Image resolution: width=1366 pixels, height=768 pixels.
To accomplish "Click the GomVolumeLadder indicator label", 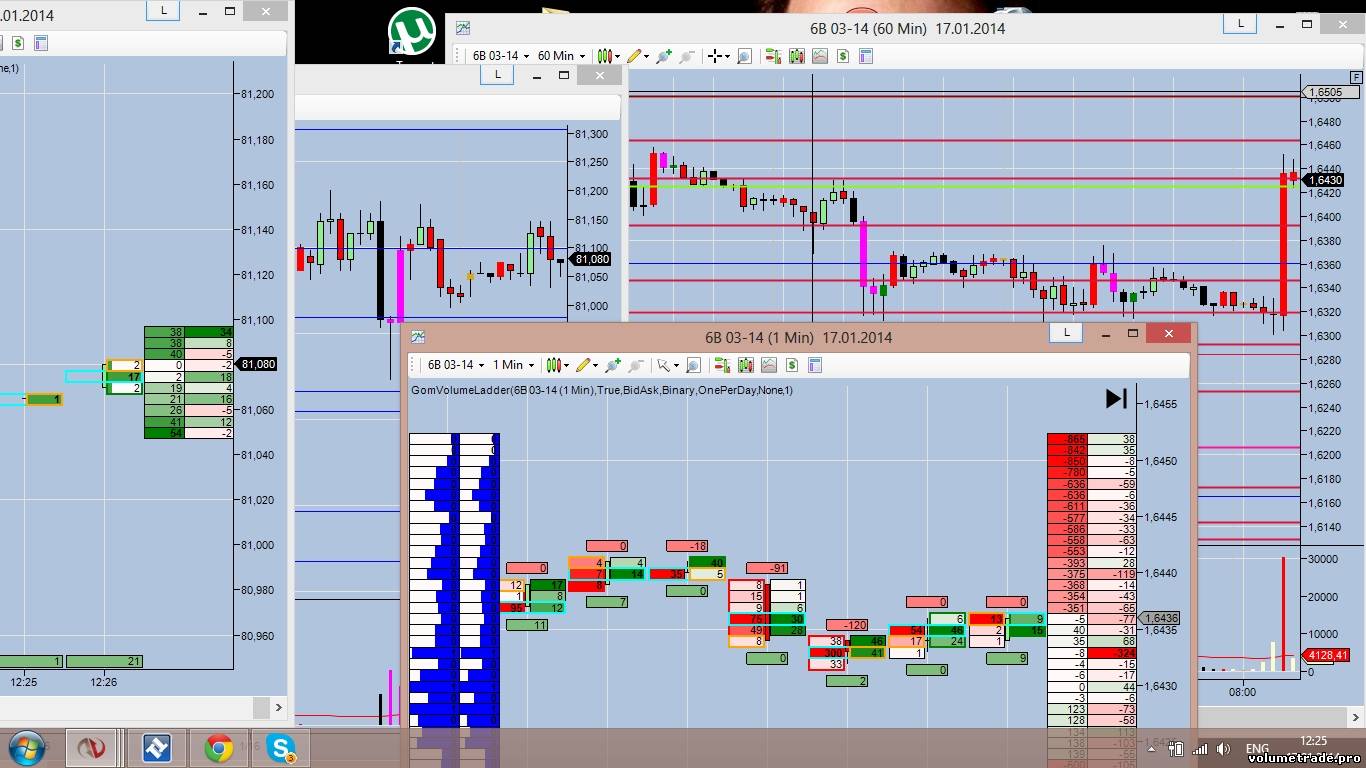I will pos(601,390).
